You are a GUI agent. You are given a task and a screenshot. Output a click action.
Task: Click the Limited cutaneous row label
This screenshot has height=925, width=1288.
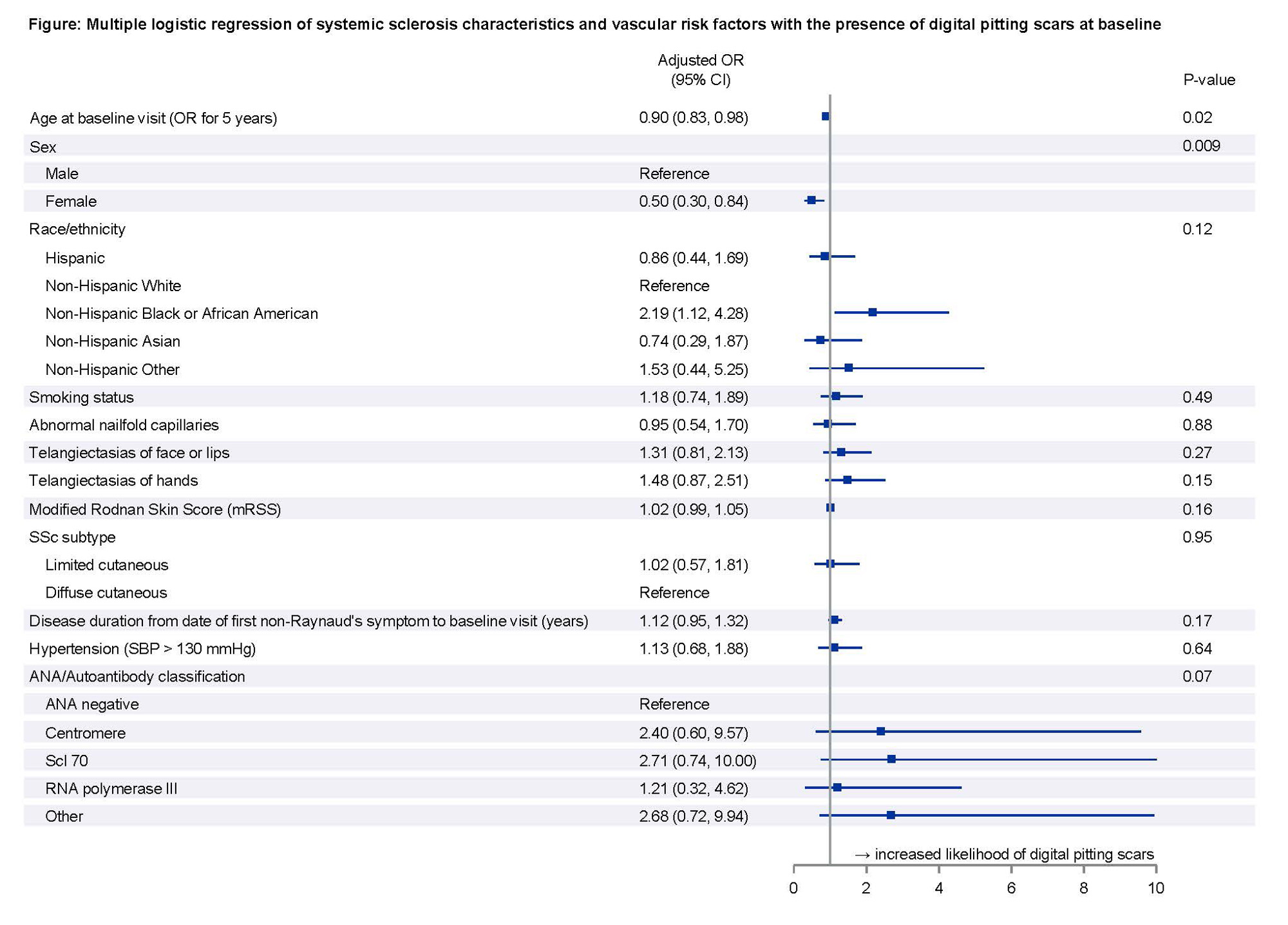106,565
